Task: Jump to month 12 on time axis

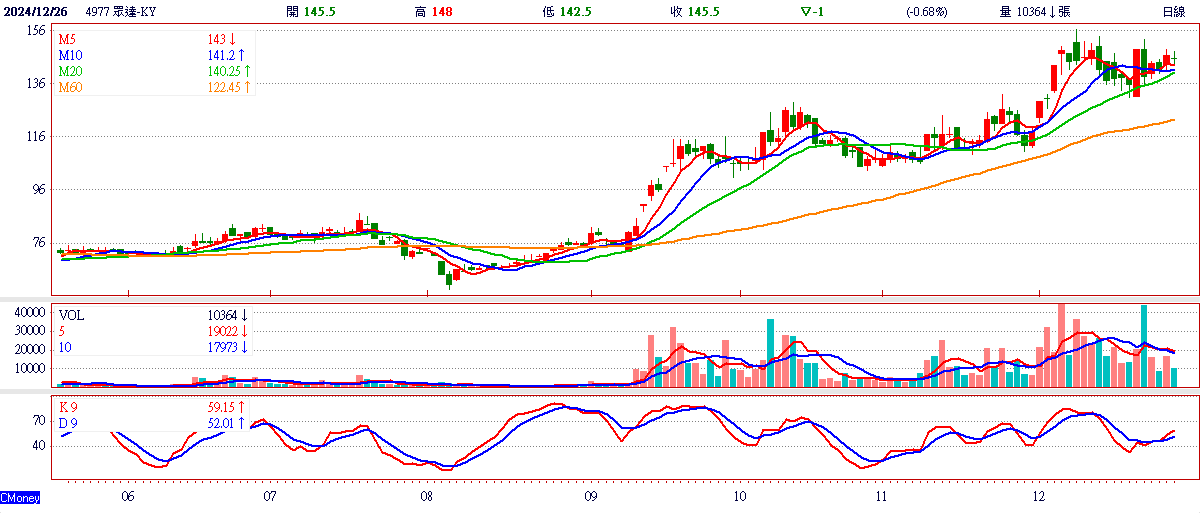Action: point(1038,496)
